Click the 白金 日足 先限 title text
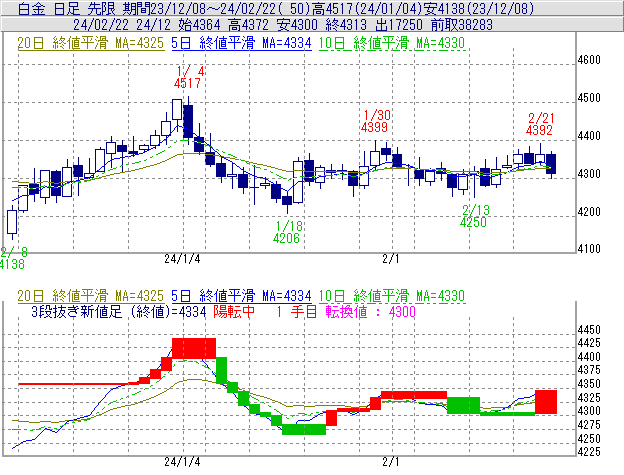The height and width of the screenshot is (475, 624). (67, 9)
